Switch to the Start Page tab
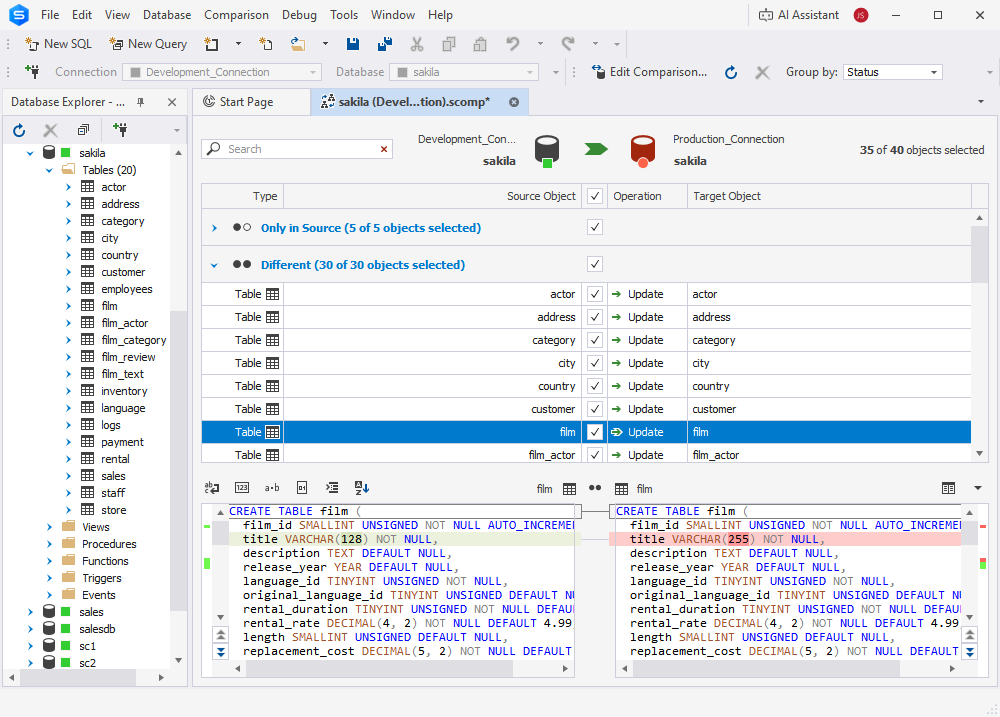 tap(247, 102)
